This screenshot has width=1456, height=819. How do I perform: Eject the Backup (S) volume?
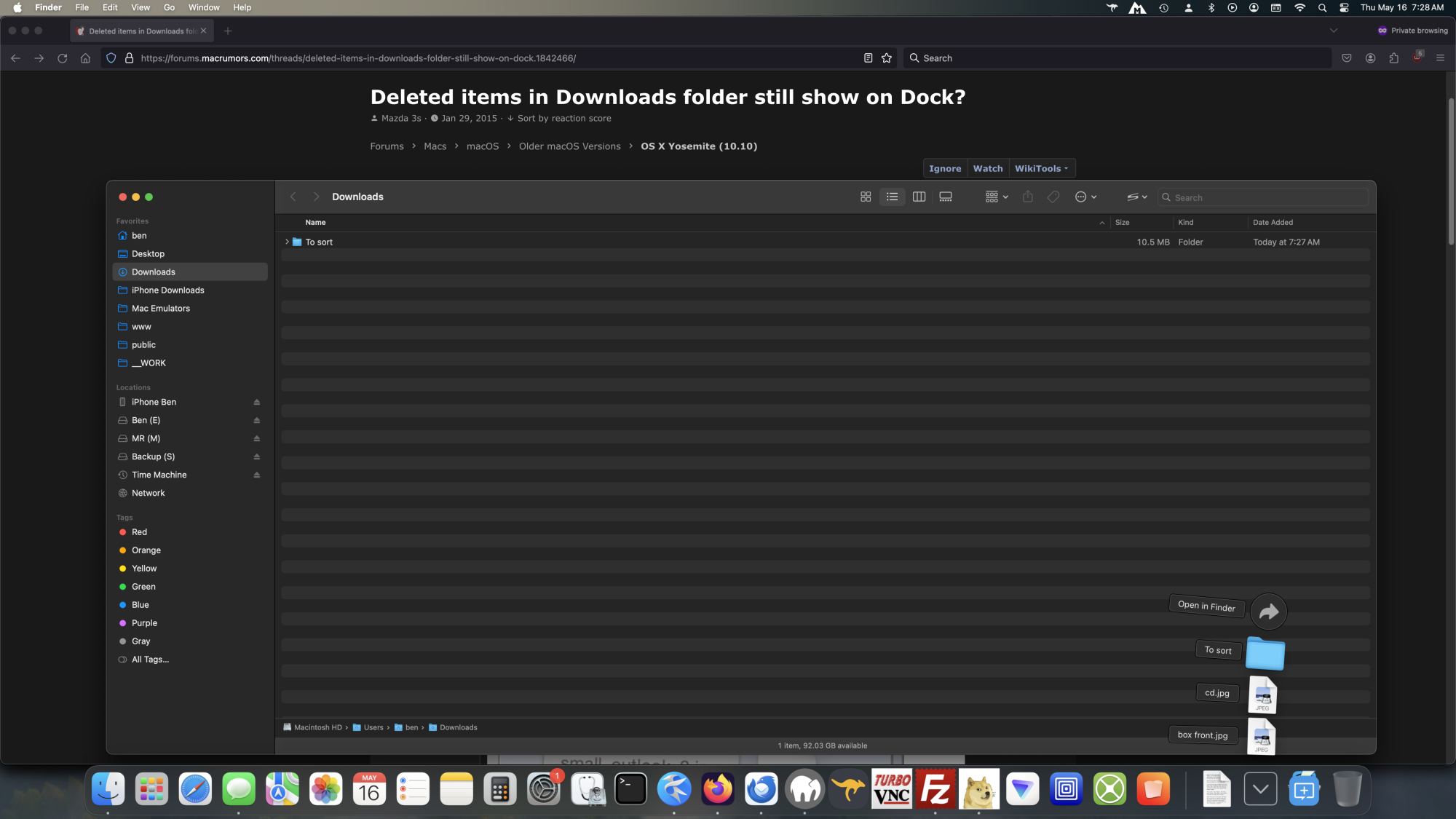click(256, 457)
